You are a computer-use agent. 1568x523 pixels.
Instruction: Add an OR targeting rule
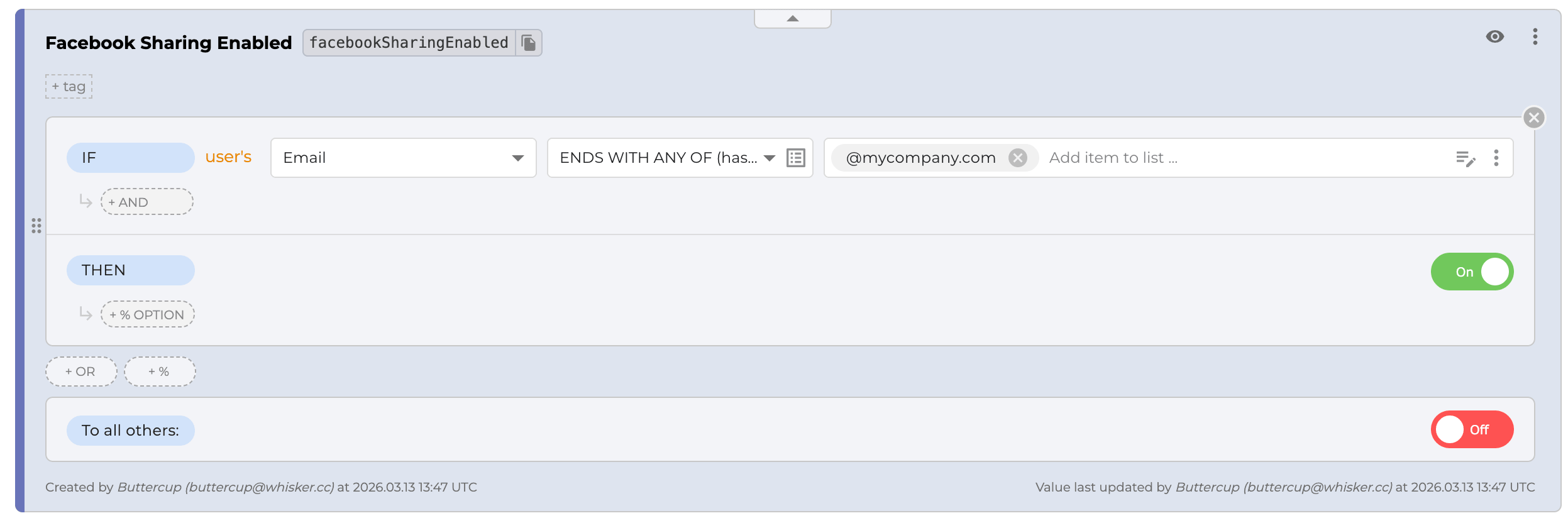tap(81, 372)
